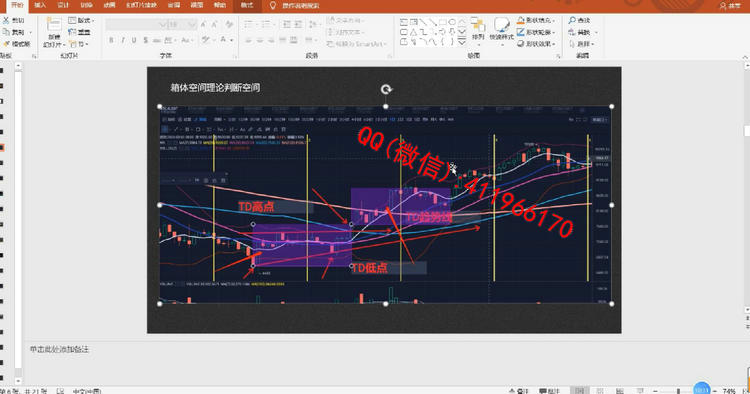The height and width of the screenshot is (394, 750).
Task: Click the Comments button in status bar
Action: (x=549, y=391)
